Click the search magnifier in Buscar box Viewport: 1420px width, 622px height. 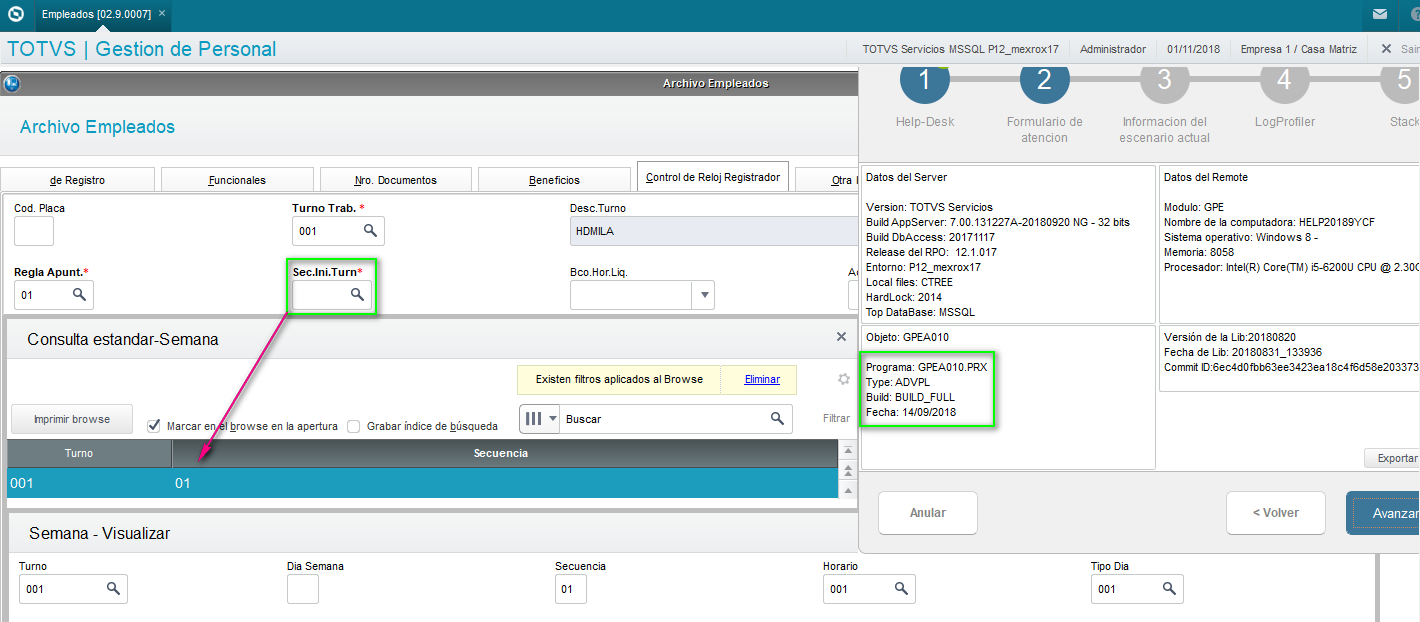coord(776,419)
